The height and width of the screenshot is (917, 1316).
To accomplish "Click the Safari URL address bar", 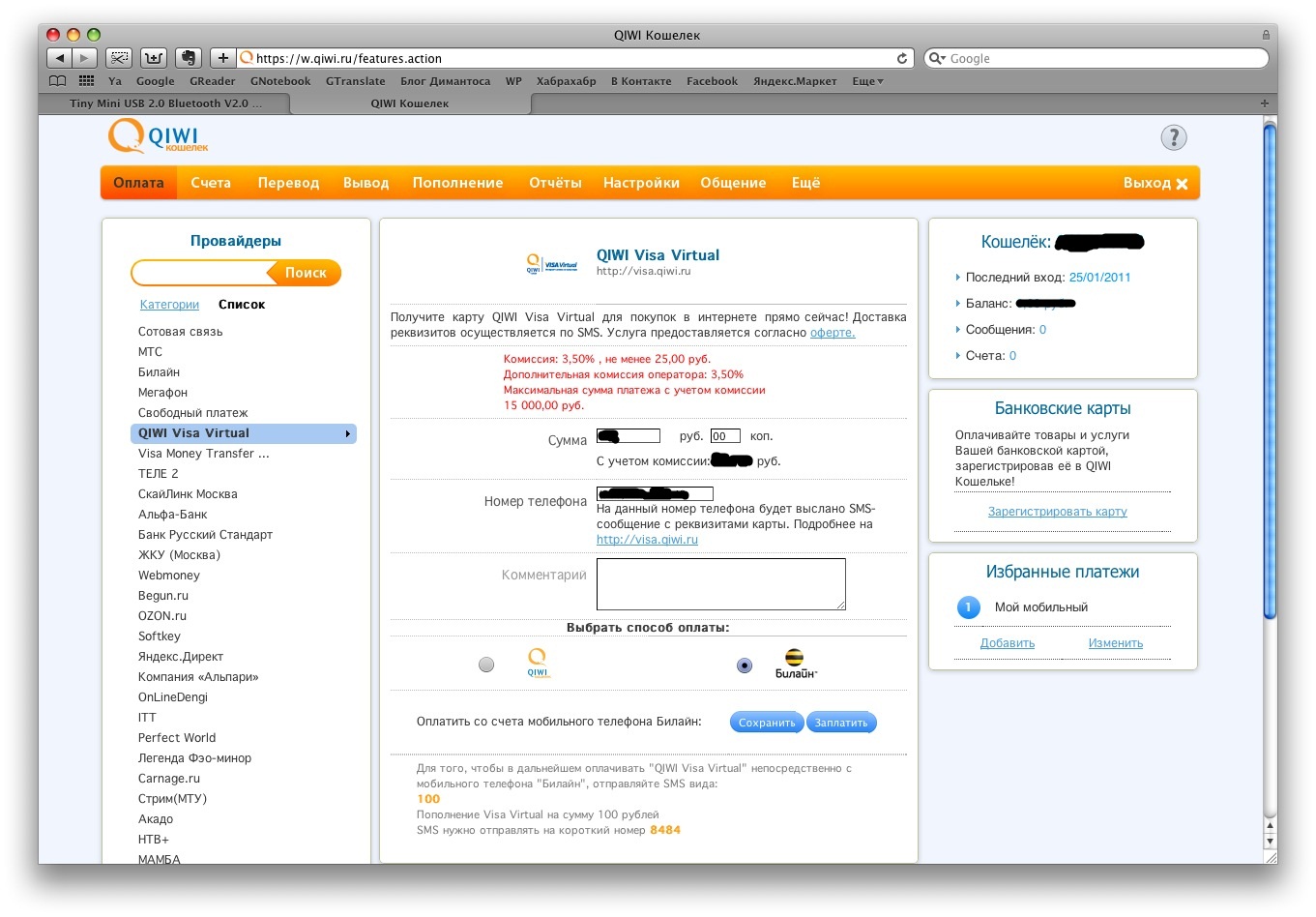I will tap(575, 58).
